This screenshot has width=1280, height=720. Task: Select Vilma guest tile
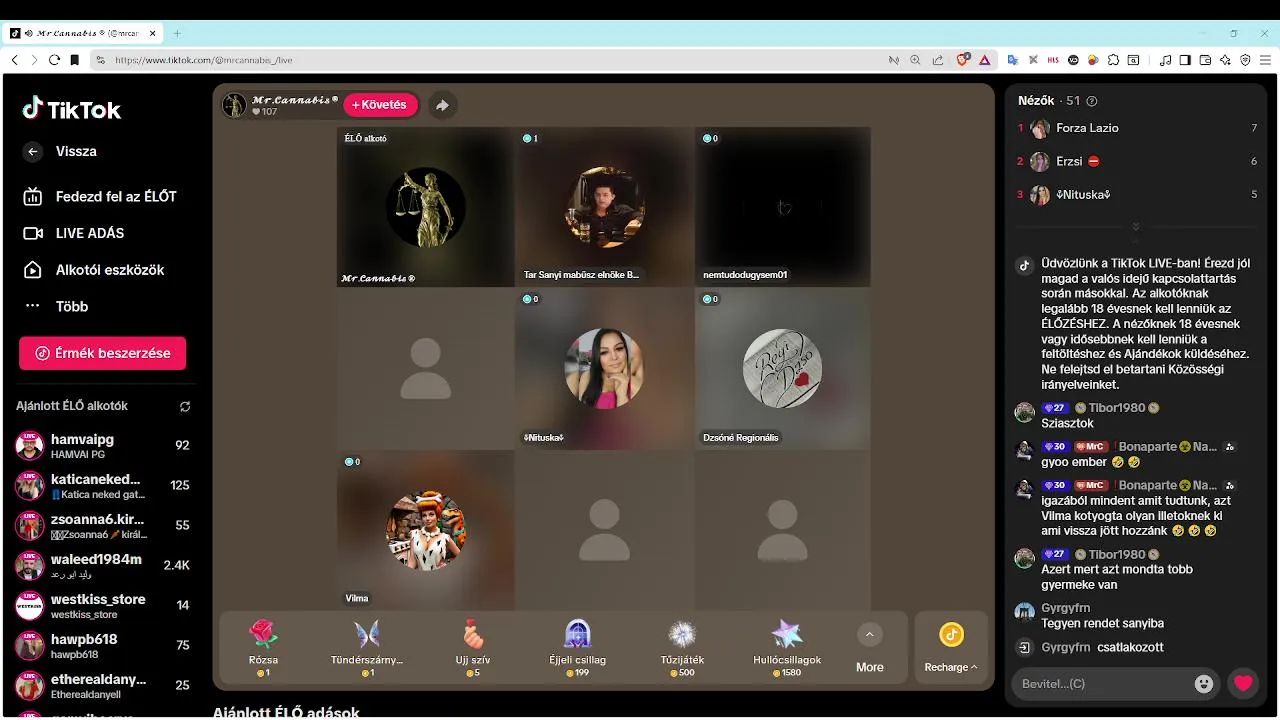[425, 530]
